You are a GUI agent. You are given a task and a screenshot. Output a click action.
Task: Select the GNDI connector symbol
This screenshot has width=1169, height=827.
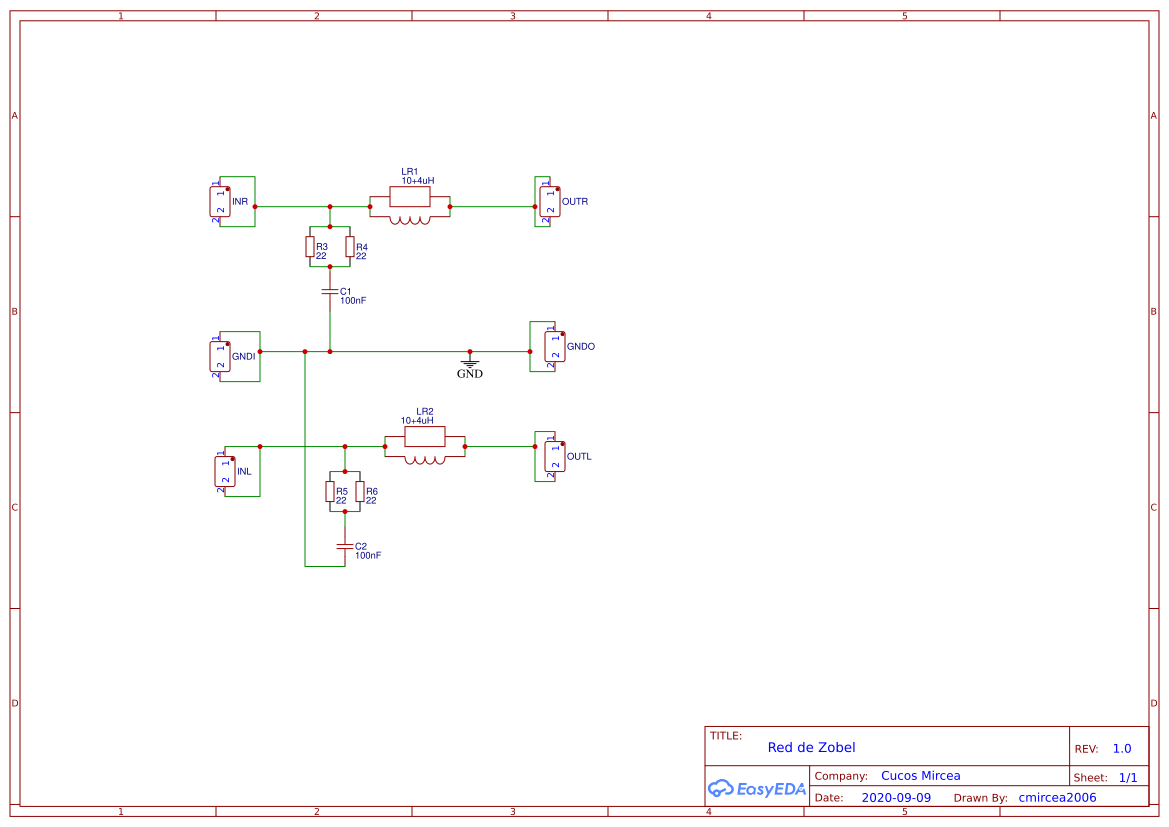click(220, 356)
